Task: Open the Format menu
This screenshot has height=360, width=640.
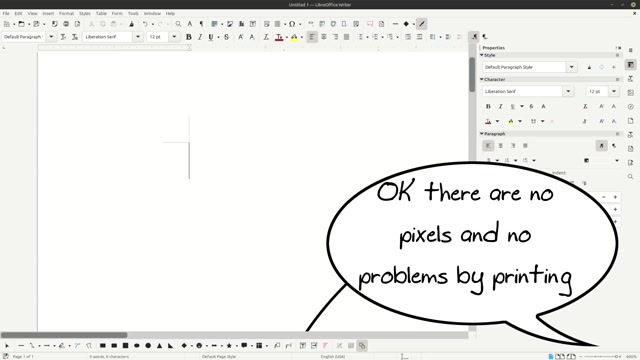Action: (66, 13)
